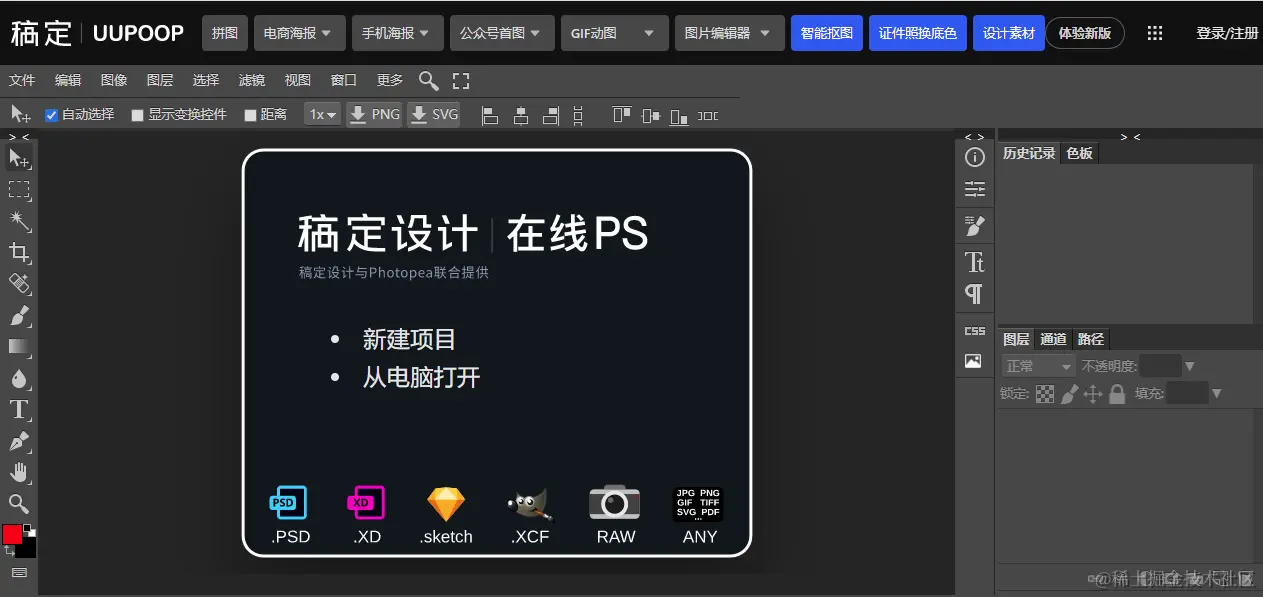Select the Move tool in left toolbar
This screenshot has width=1263, height=597.
pyautogui.click(x=19, y=158)
